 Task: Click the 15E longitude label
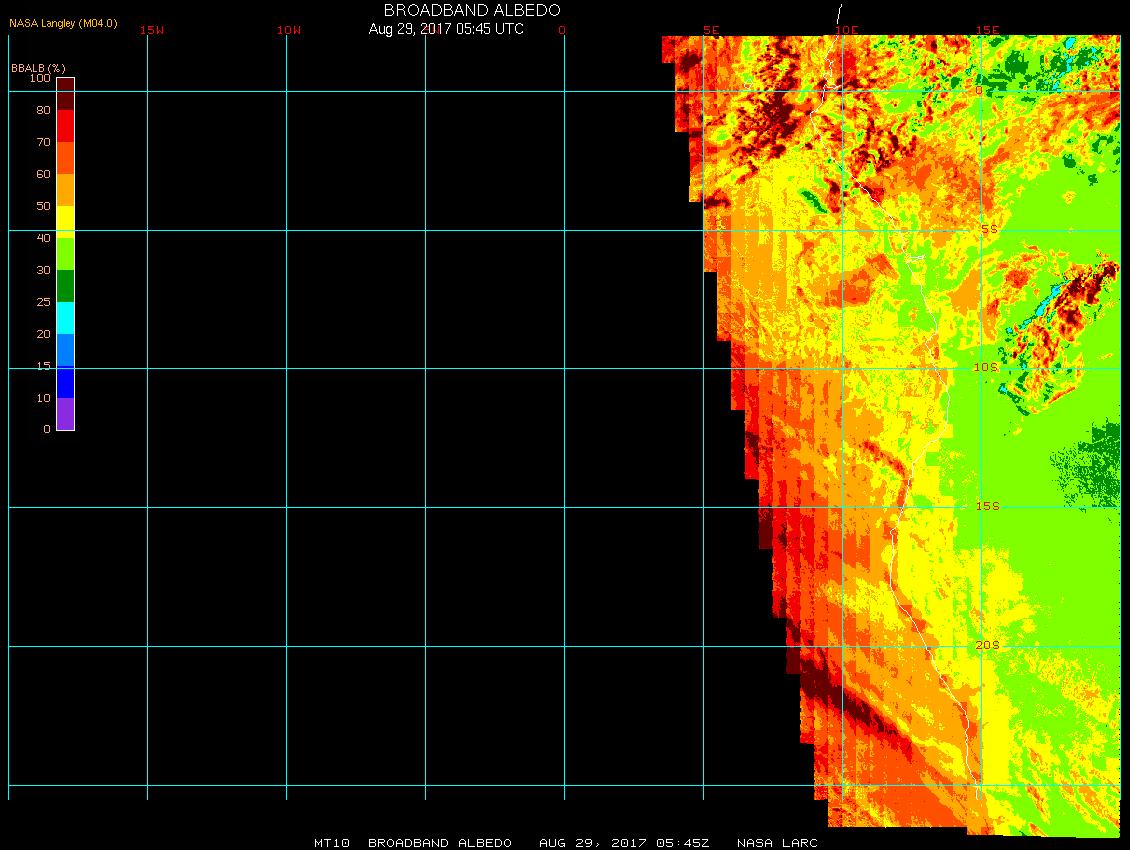987,30
